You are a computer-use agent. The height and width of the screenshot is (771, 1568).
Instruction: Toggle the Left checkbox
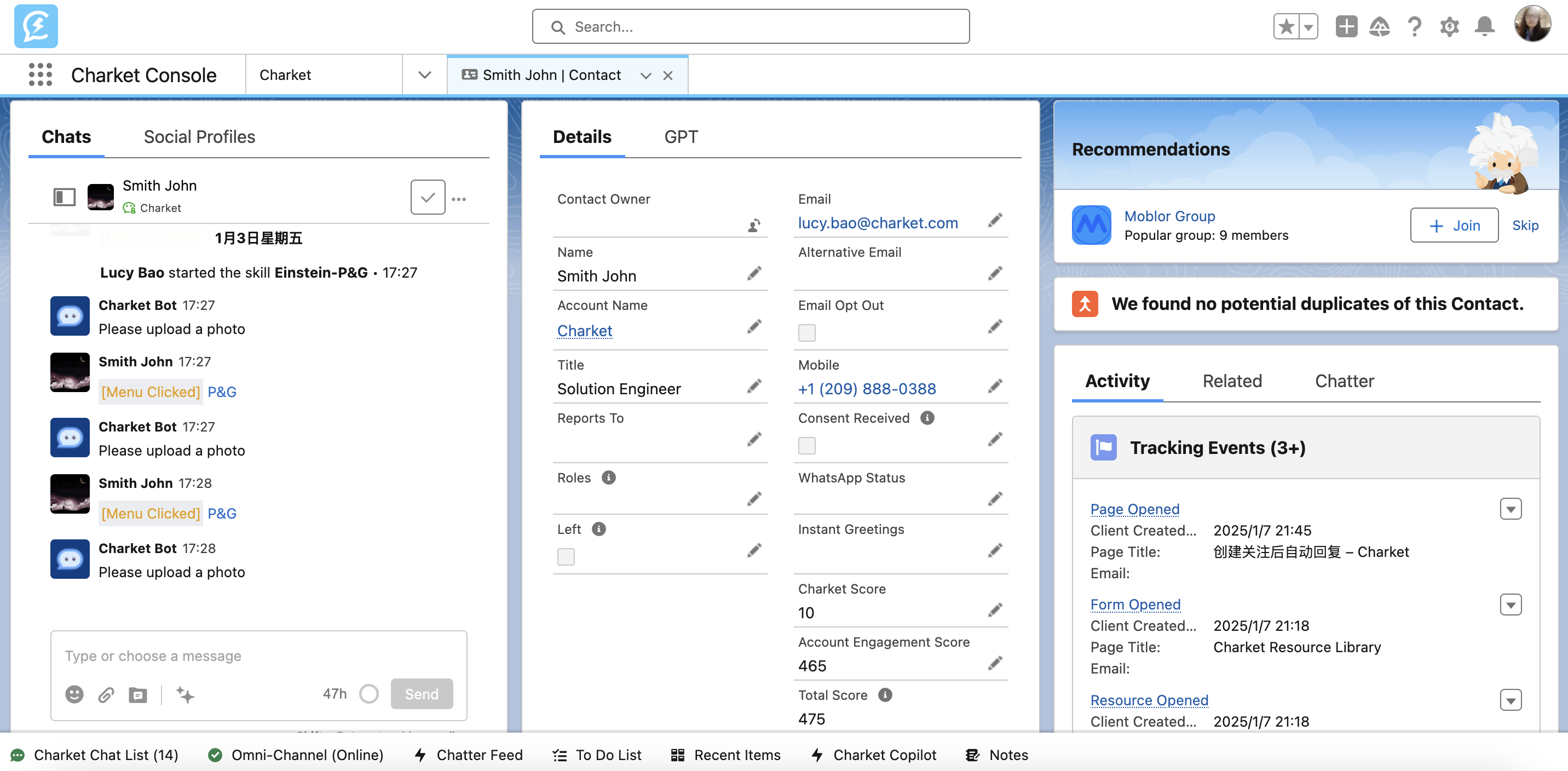566,557
